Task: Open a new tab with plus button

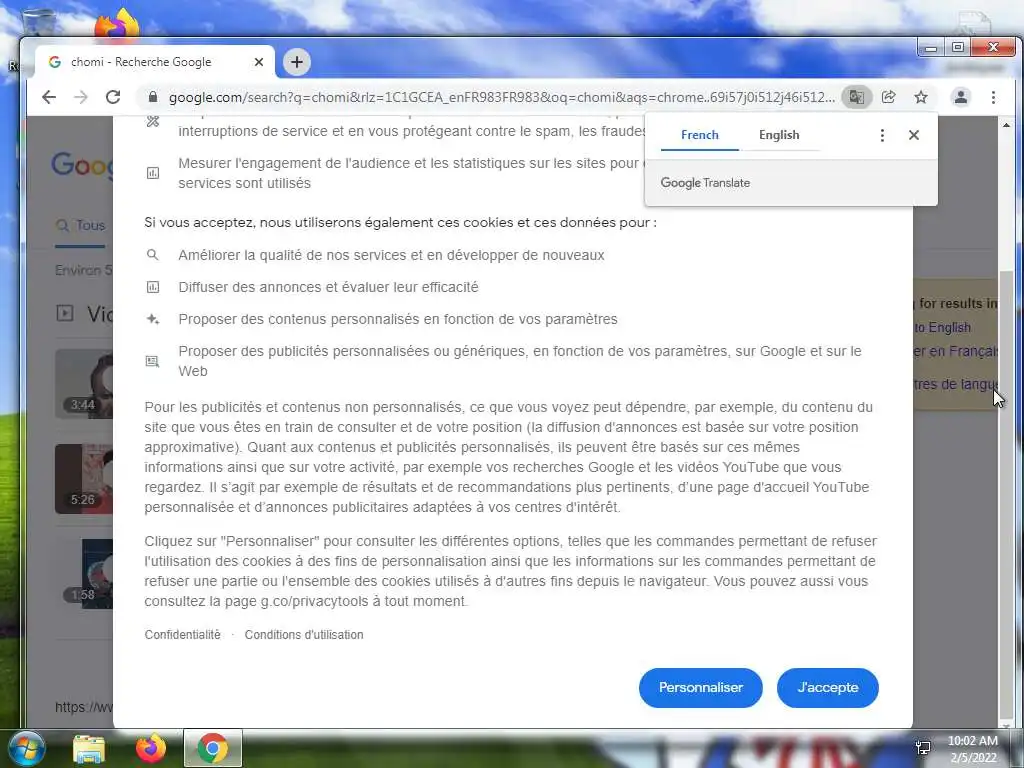Action: pyautogui.click(x=297, y=62)
